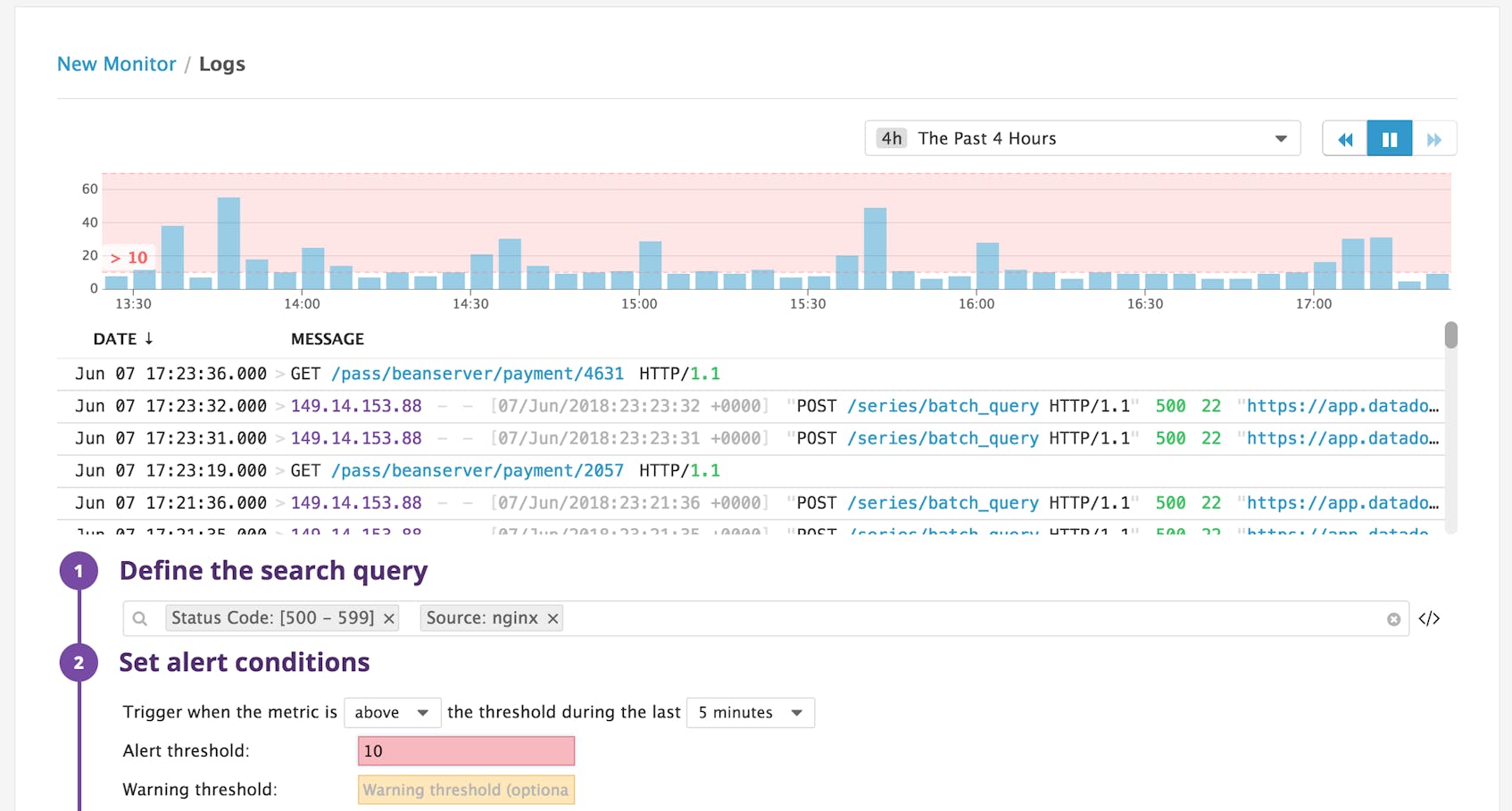This screenshot has height=811, width=1512.
Task: Remove the Source: nginx filter
Action: click(552, 617)
